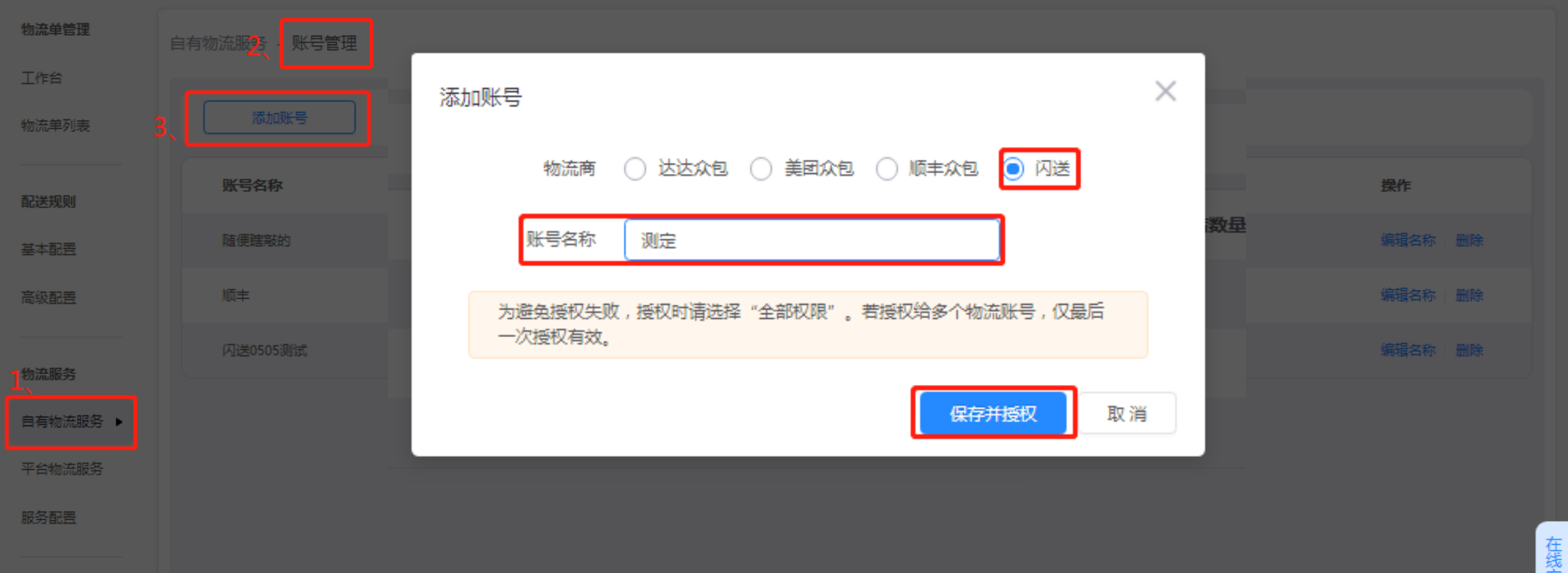Select the 顺丰众包 radio button
This screenshot has height=573, width=1568.
[x=886, y=169]
